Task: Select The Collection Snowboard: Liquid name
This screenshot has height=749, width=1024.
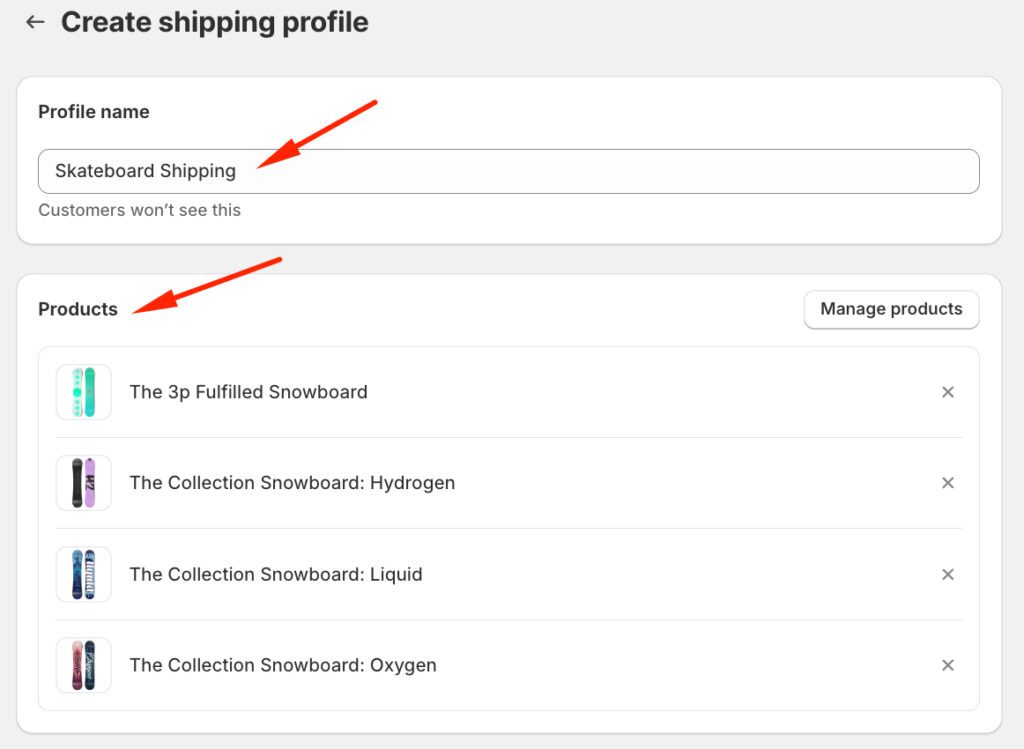Action: (276, 574)
